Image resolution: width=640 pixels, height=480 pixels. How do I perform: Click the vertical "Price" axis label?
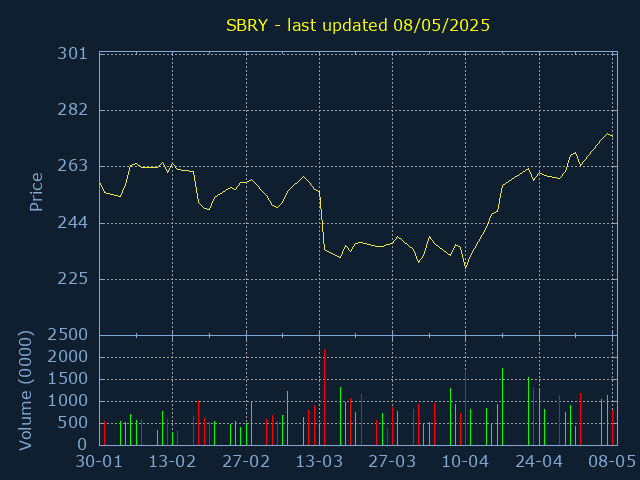[x=36, y=192]
